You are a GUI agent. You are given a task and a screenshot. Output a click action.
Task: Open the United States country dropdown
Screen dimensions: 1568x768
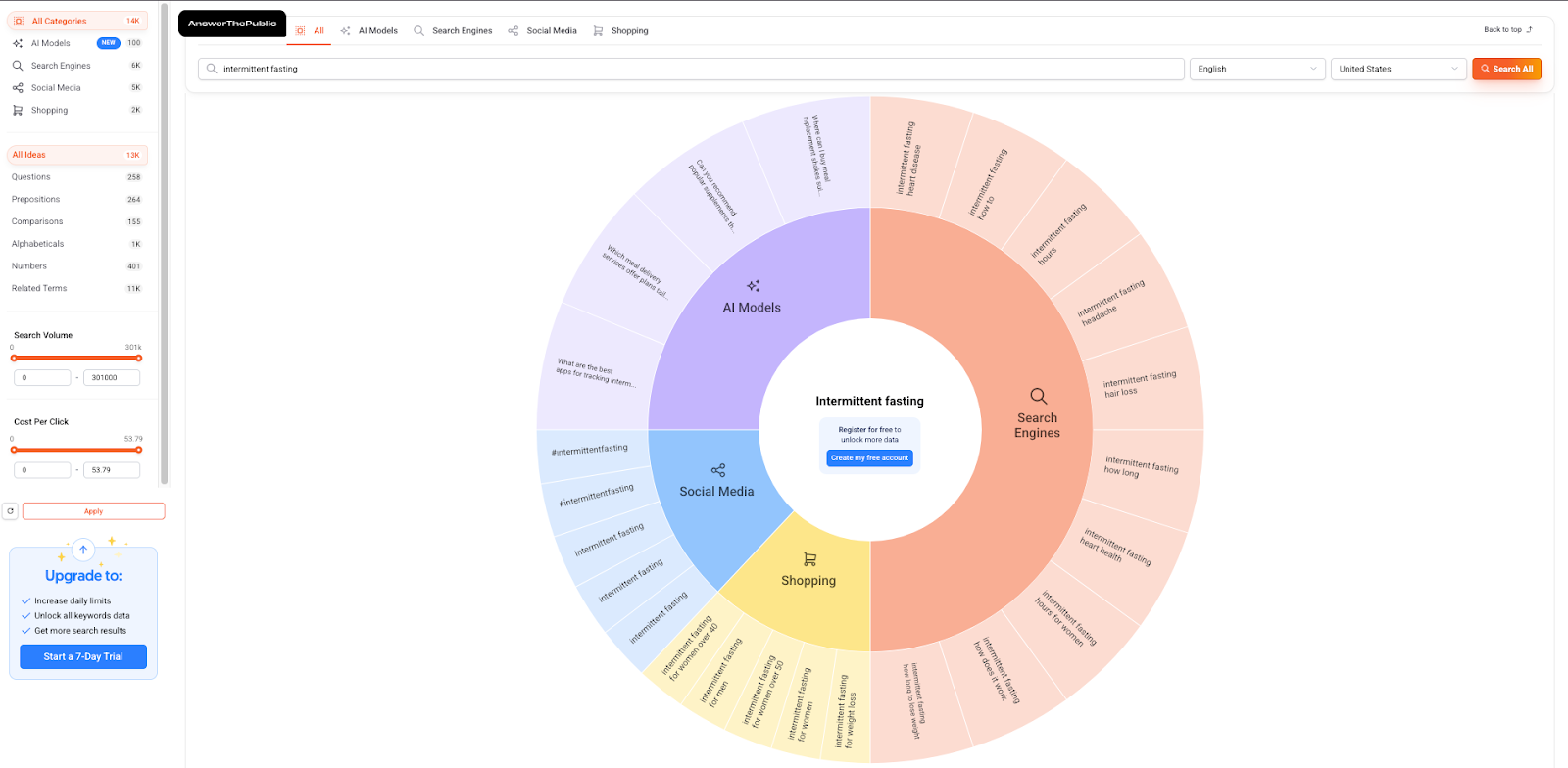(x=1398, y=69)
